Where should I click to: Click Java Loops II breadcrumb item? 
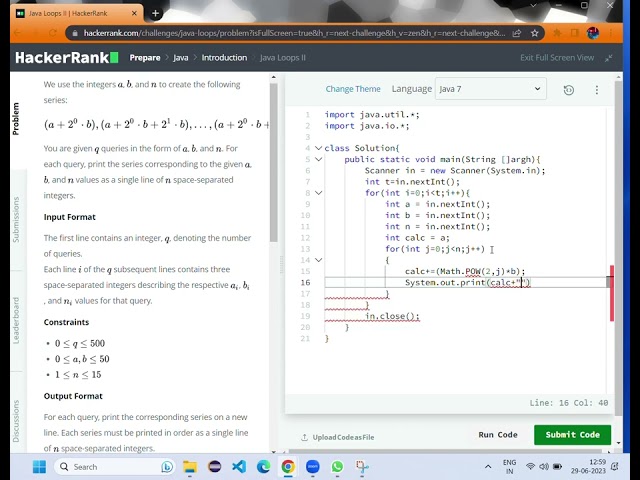282,58
